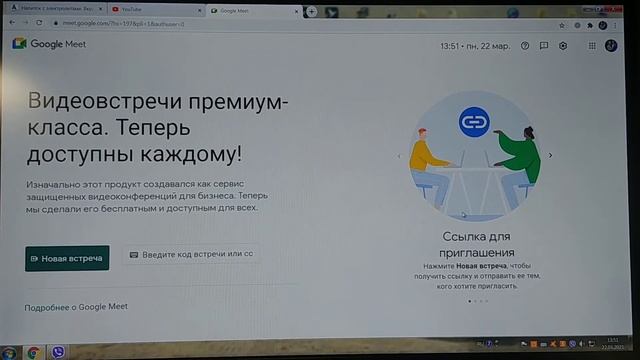
Task: Click the Google account avatar
Action: tap(611, 46)
